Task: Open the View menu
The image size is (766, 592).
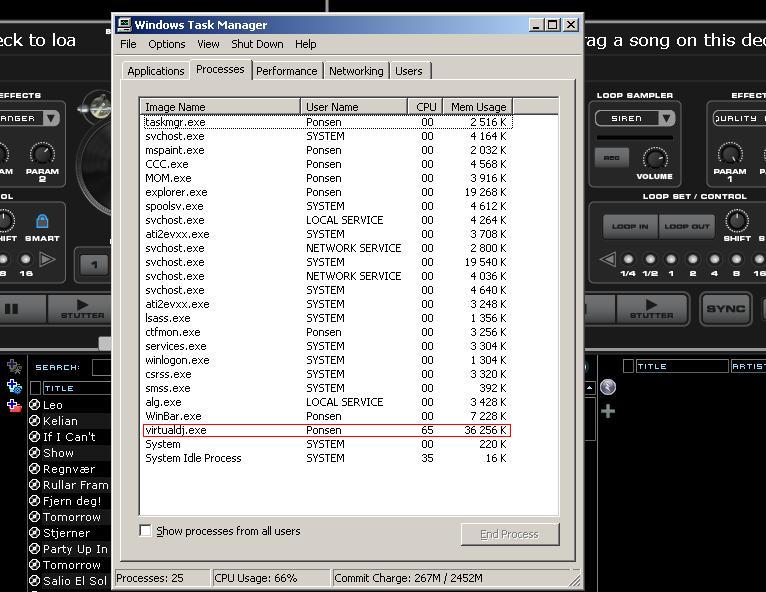Action: coord(208,44)
